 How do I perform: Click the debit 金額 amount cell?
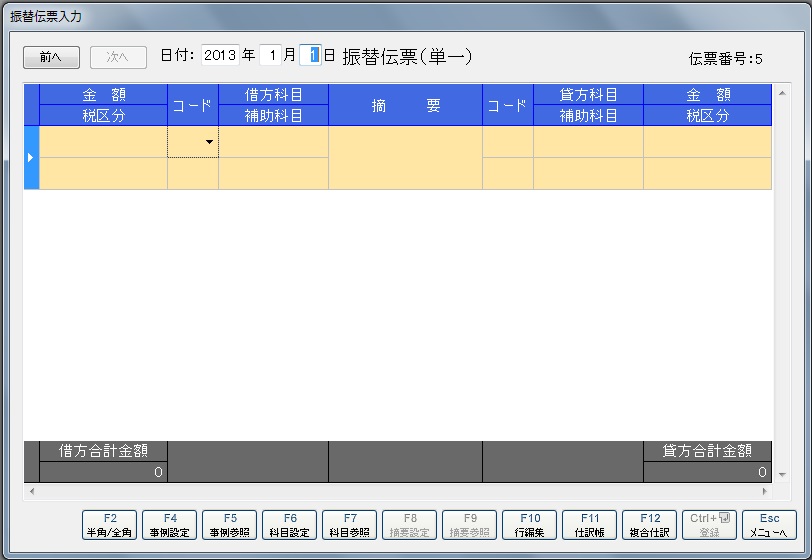103,142
